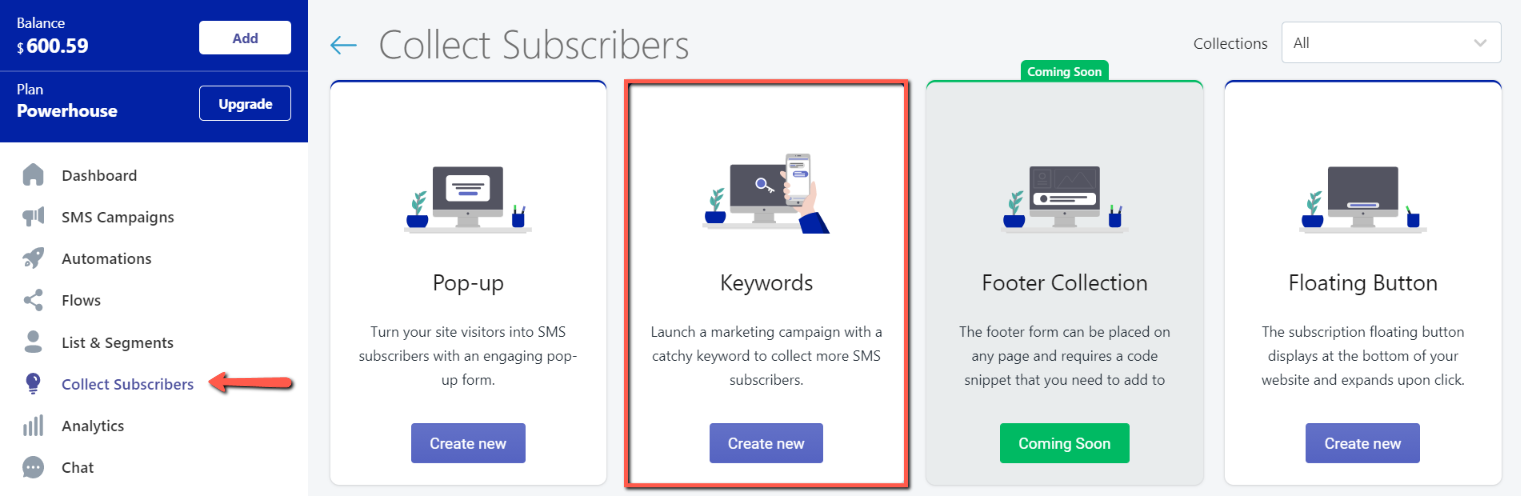Viewport: 1521px width, 496px height.
Task: Click the Chat bubble icon
Action: coord(33,467)
